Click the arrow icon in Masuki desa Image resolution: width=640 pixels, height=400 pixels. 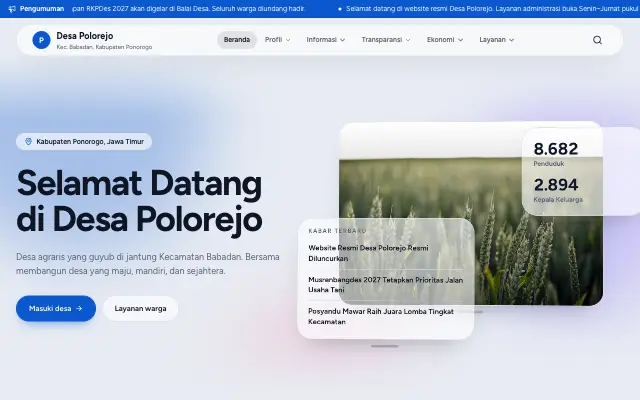point(79,309)
